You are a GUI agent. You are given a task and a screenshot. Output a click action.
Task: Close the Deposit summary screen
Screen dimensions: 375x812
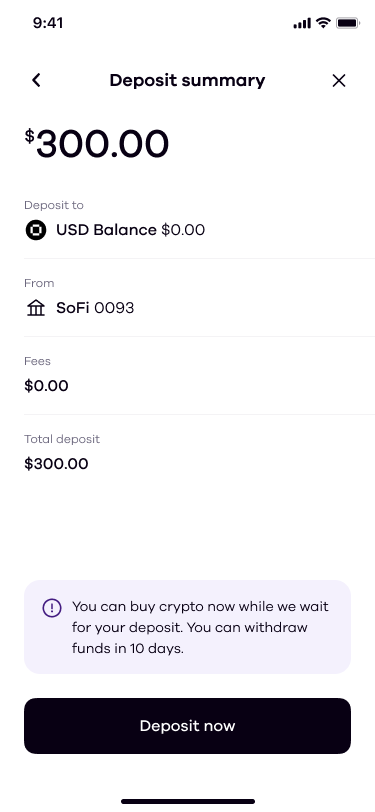(339, 80)
